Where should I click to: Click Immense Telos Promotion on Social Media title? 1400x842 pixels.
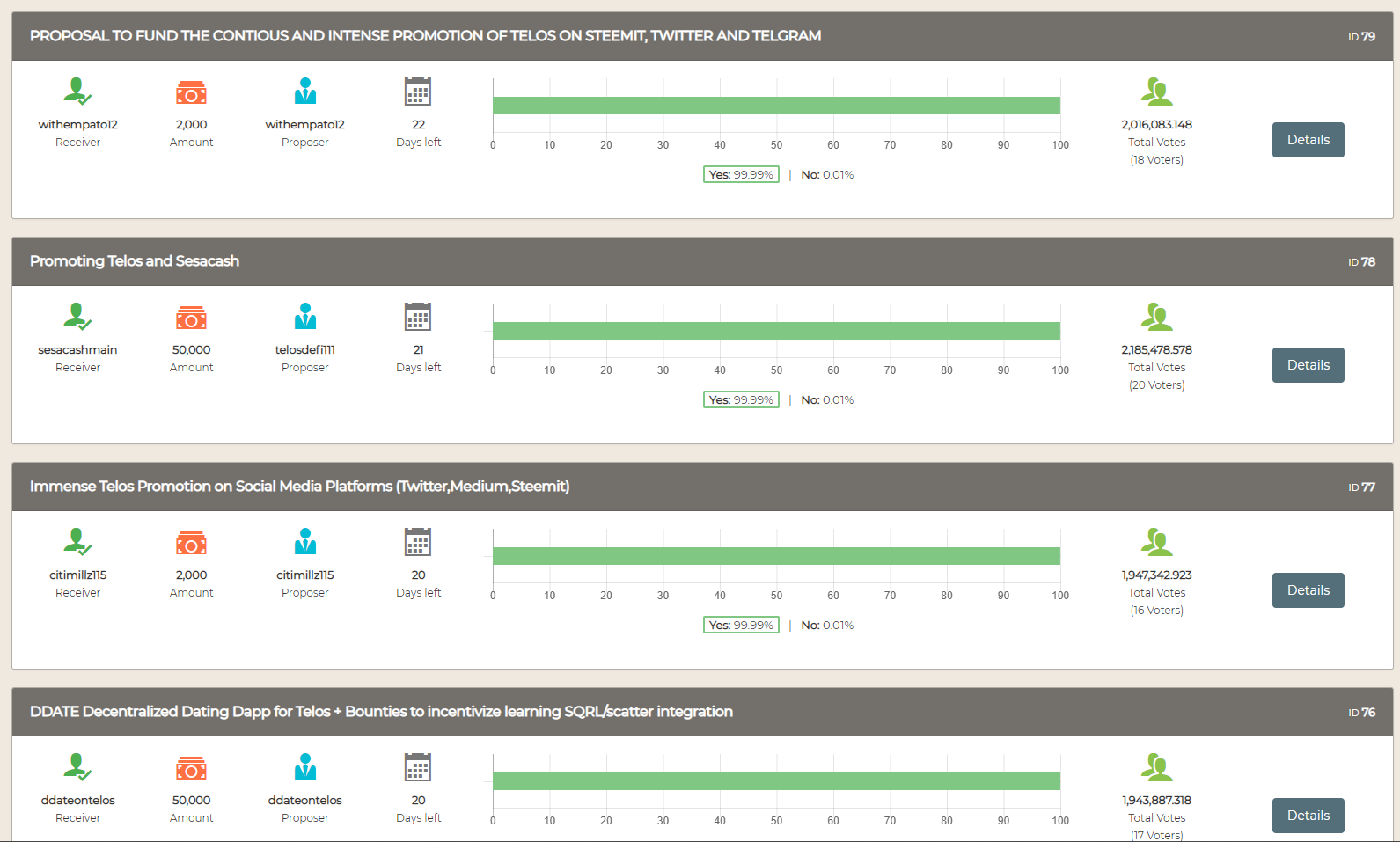click(x=300, y=487)
